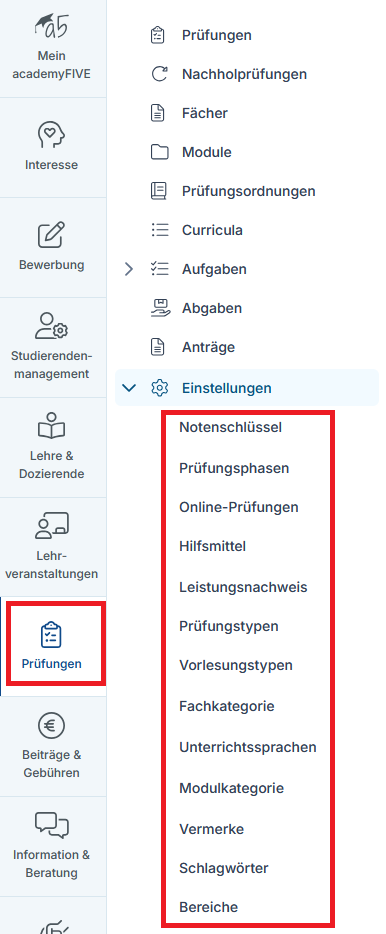
Task: Open the Fächer menu entry
Action: (205, 113)
